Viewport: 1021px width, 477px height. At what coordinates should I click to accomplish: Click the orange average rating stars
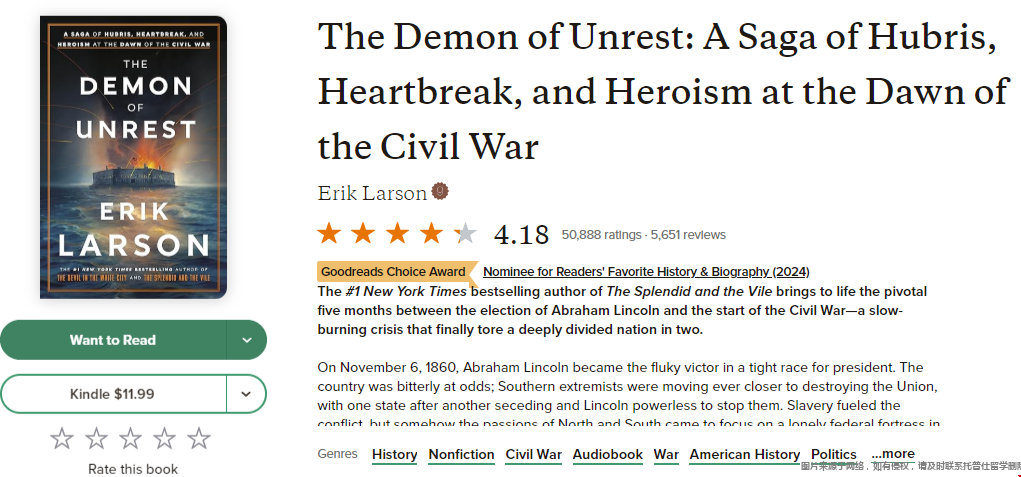click(397, 234)
